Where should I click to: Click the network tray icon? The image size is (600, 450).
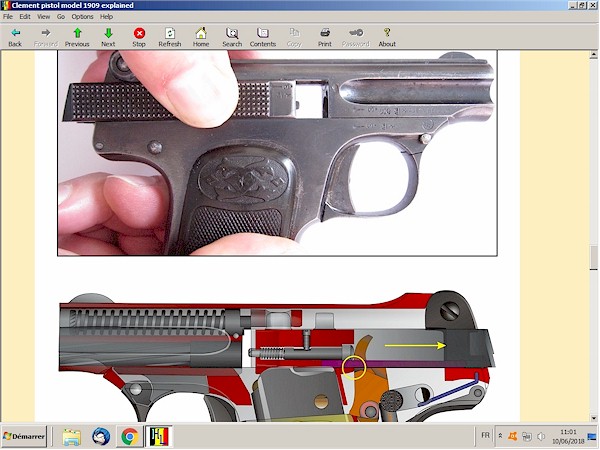pos(527,436)
